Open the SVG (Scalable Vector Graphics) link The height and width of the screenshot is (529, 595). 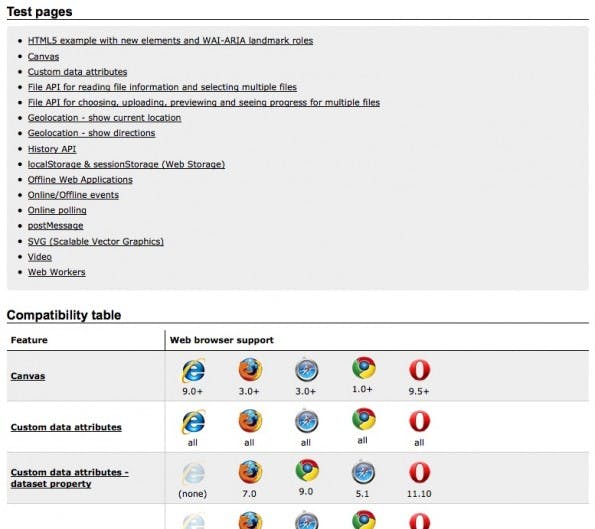coord(96,241)
